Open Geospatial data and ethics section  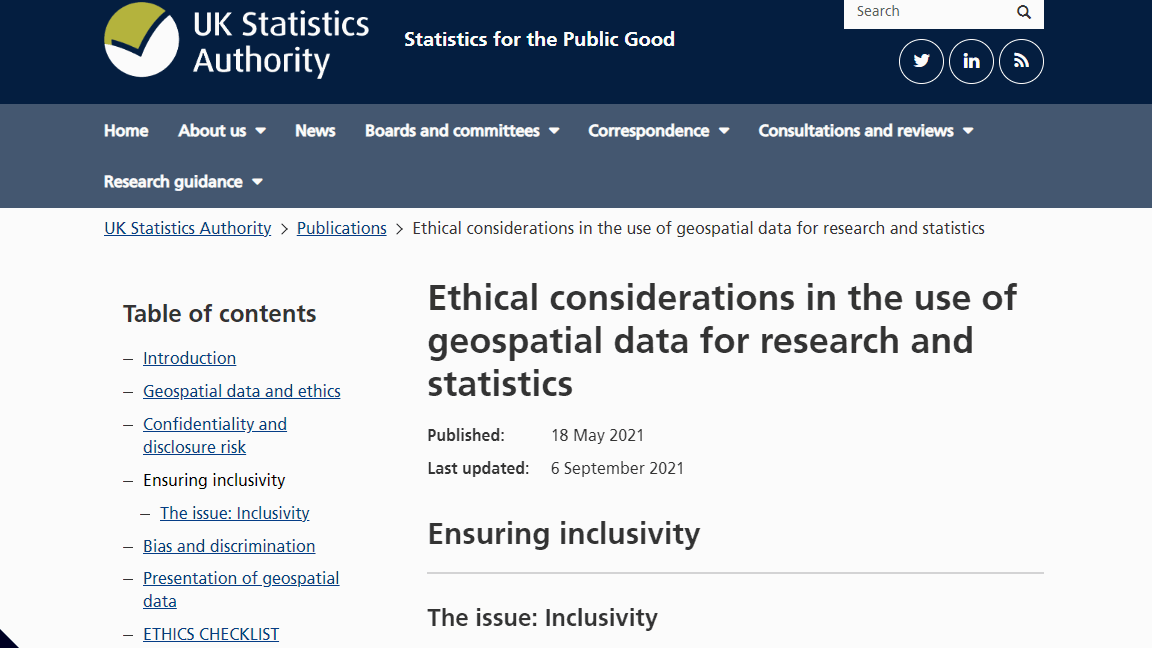[241, 391]
